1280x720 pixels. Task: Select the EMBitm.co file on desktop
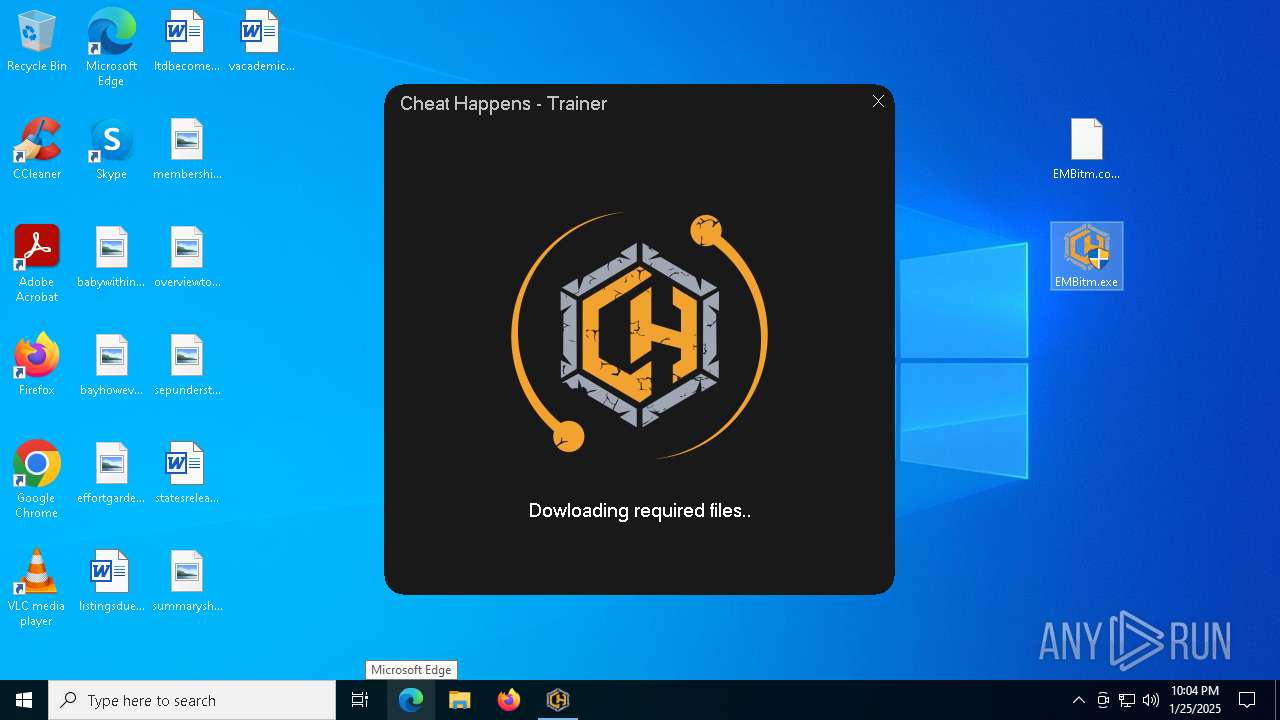[1086, 150]
